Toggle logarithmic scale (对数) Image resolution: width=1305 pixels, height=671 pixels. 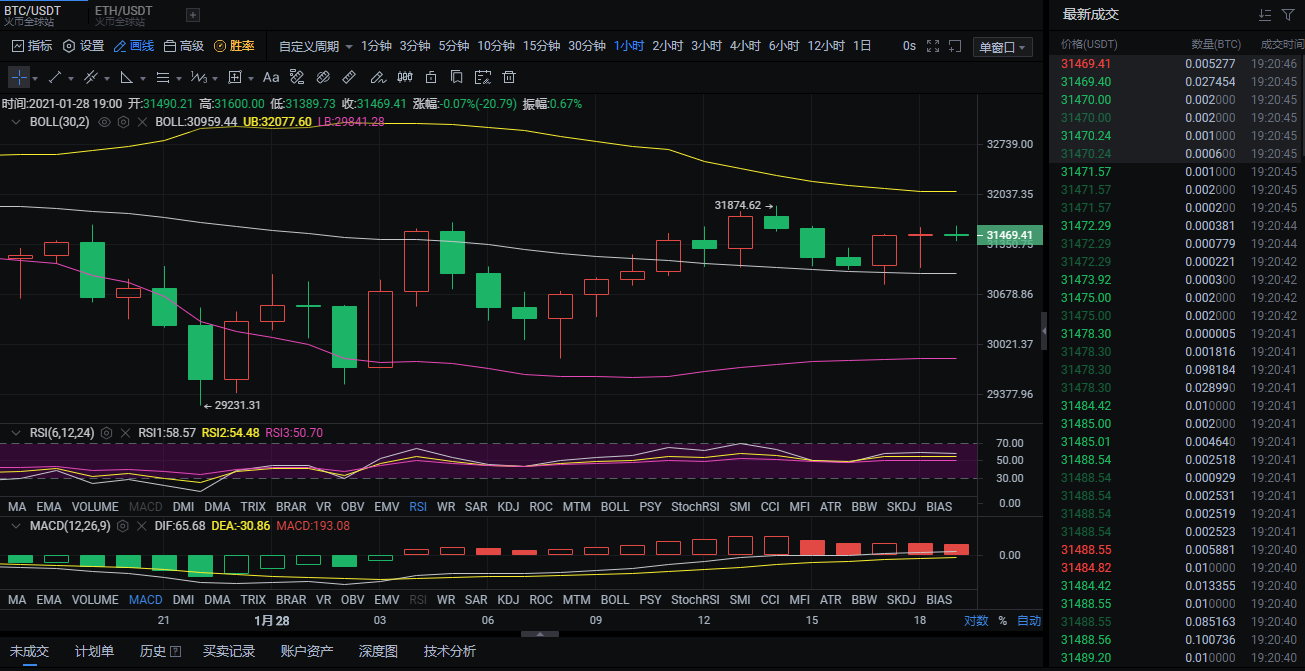pos(976,620)
